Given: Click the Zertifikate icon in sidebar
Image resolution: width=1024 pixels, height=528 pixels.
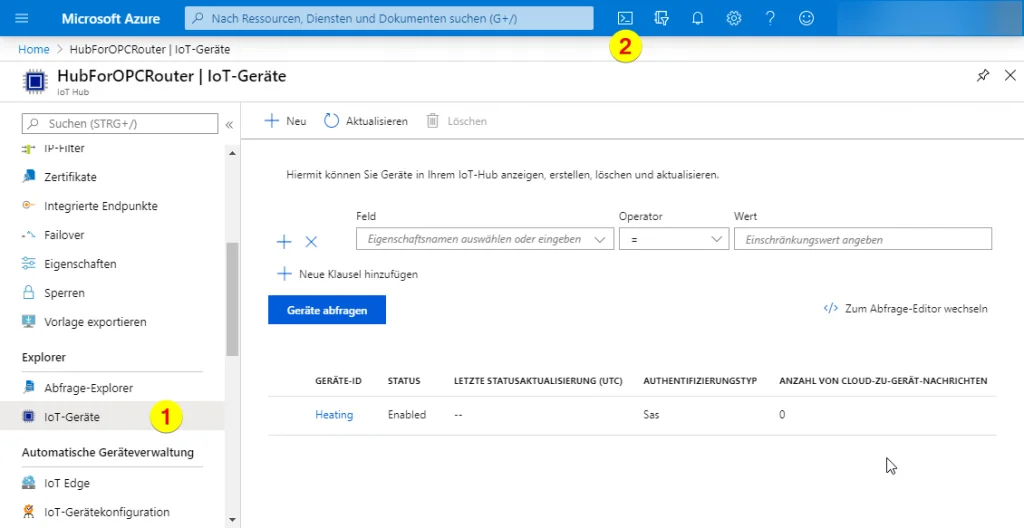Looking at the screenshot, I should click(x=29, y=176).
